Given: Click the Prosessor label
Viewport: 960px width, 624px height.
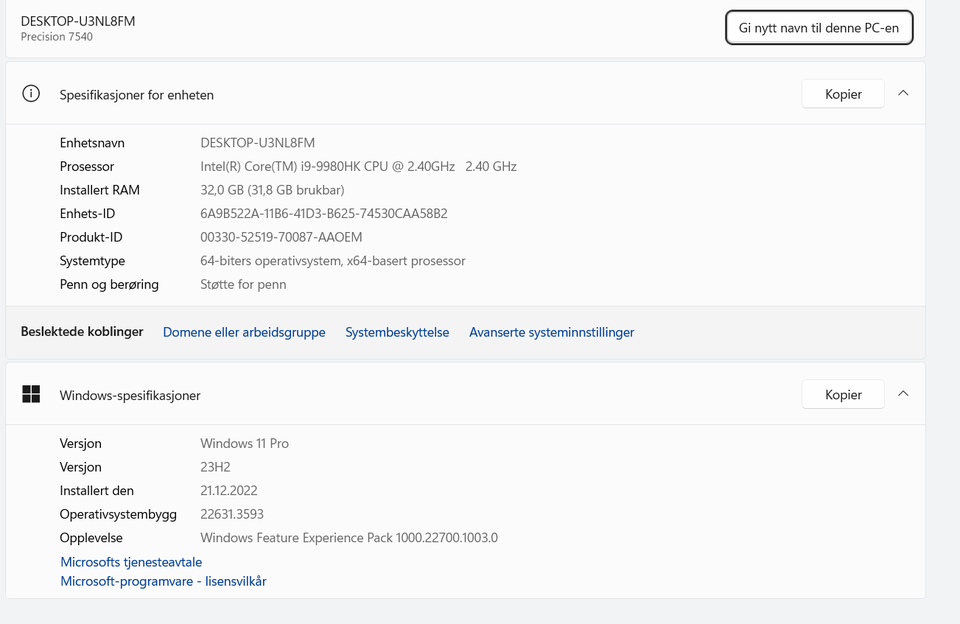Looking at the screenshot, I should (87, 167).
